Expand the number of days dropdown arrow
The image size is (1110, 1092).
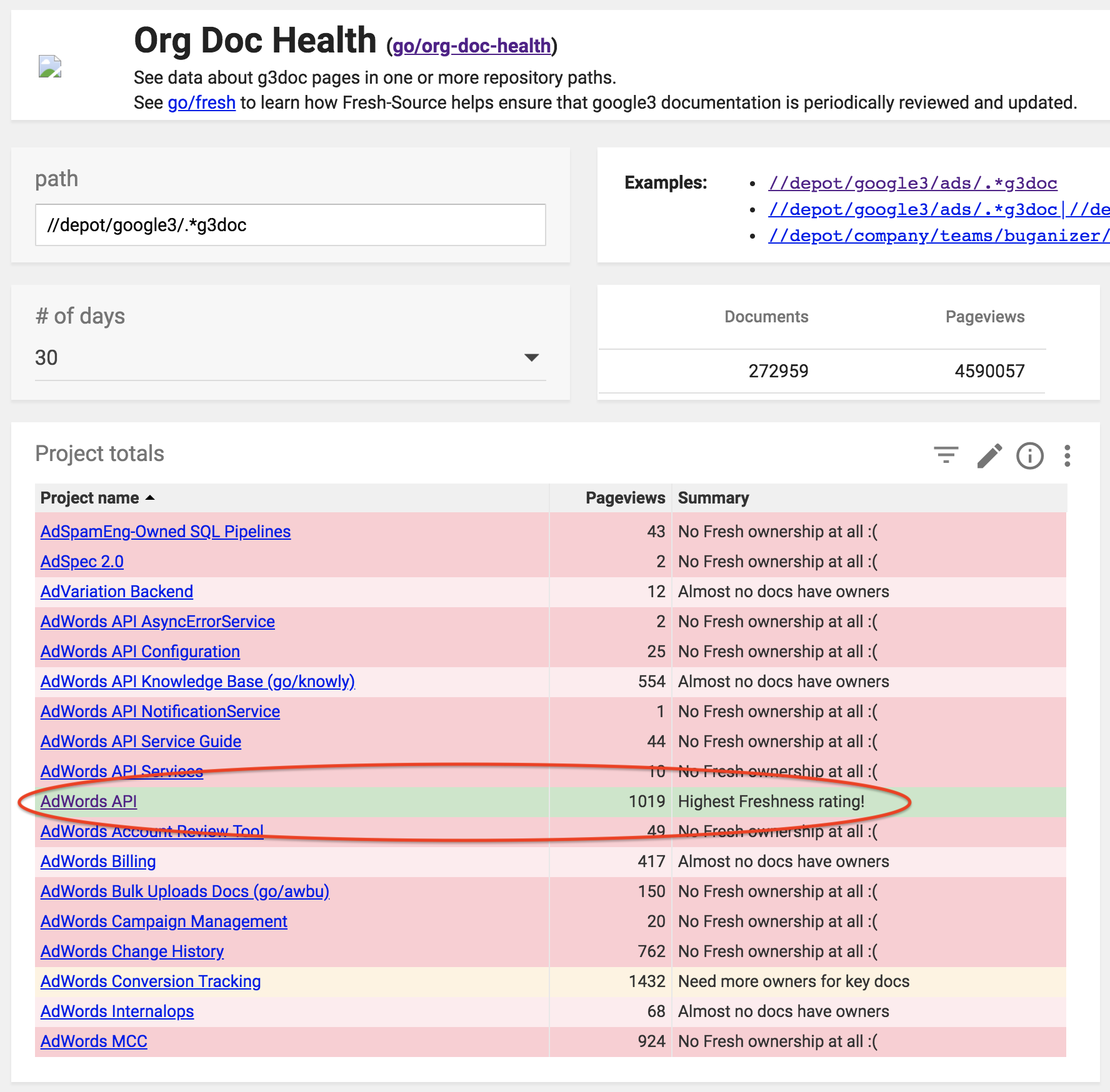coord(531,357)
